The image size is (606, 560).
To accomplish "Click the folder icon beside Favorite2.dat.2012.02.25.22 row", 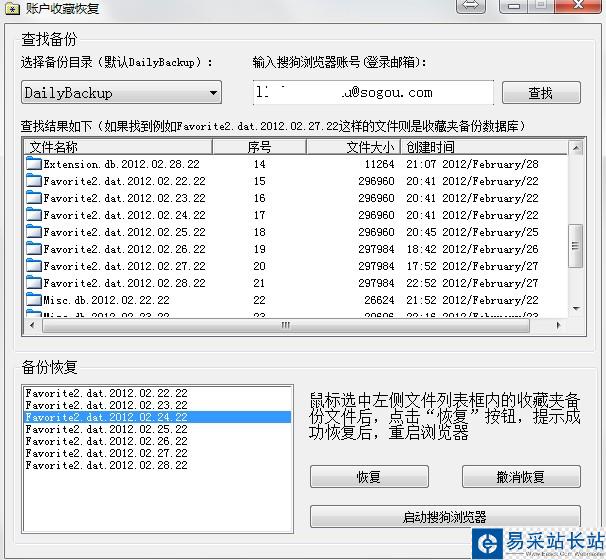I will pos(34,232).
